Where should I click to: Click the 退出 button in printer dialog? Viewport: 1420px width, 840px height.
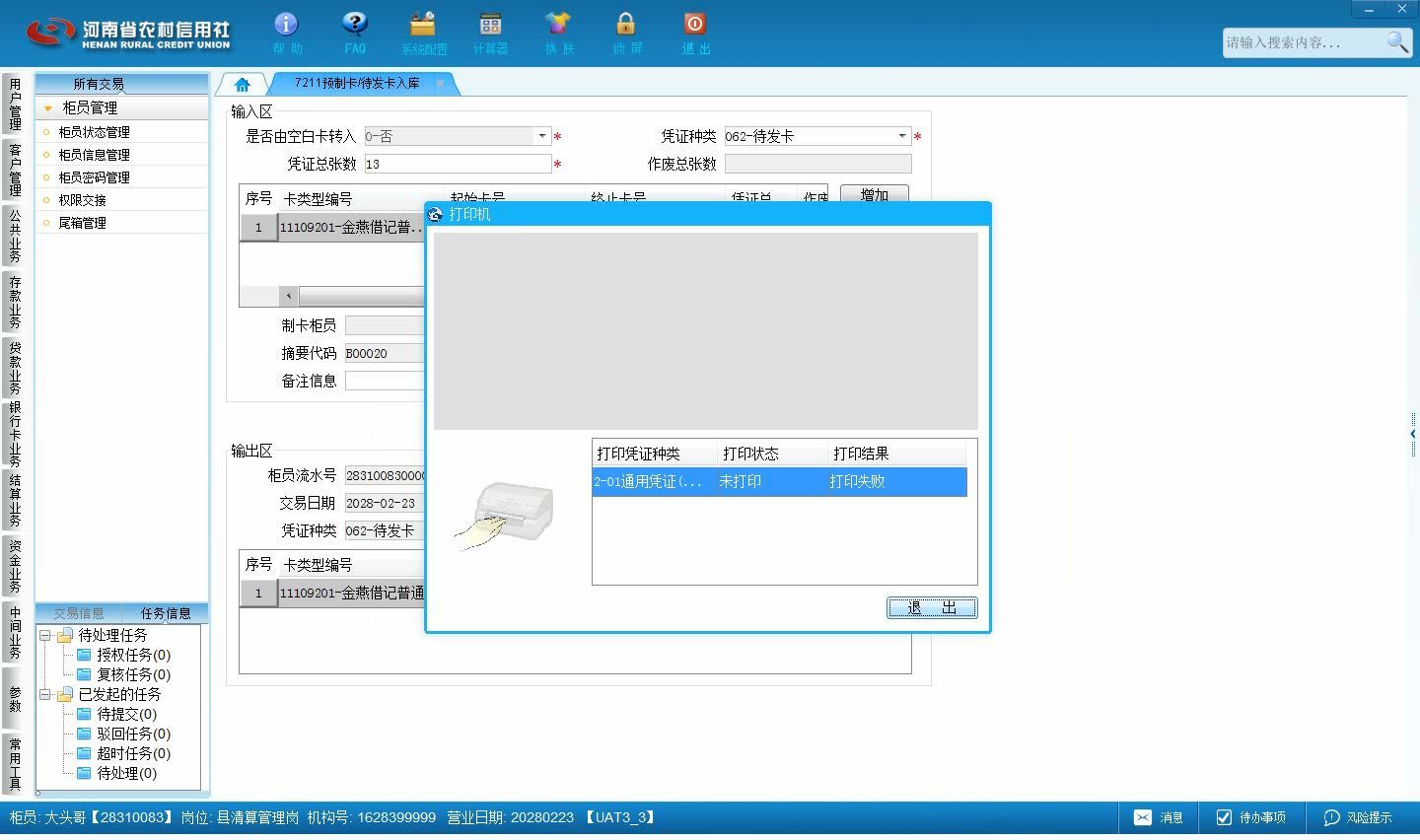tap(932, 607)
